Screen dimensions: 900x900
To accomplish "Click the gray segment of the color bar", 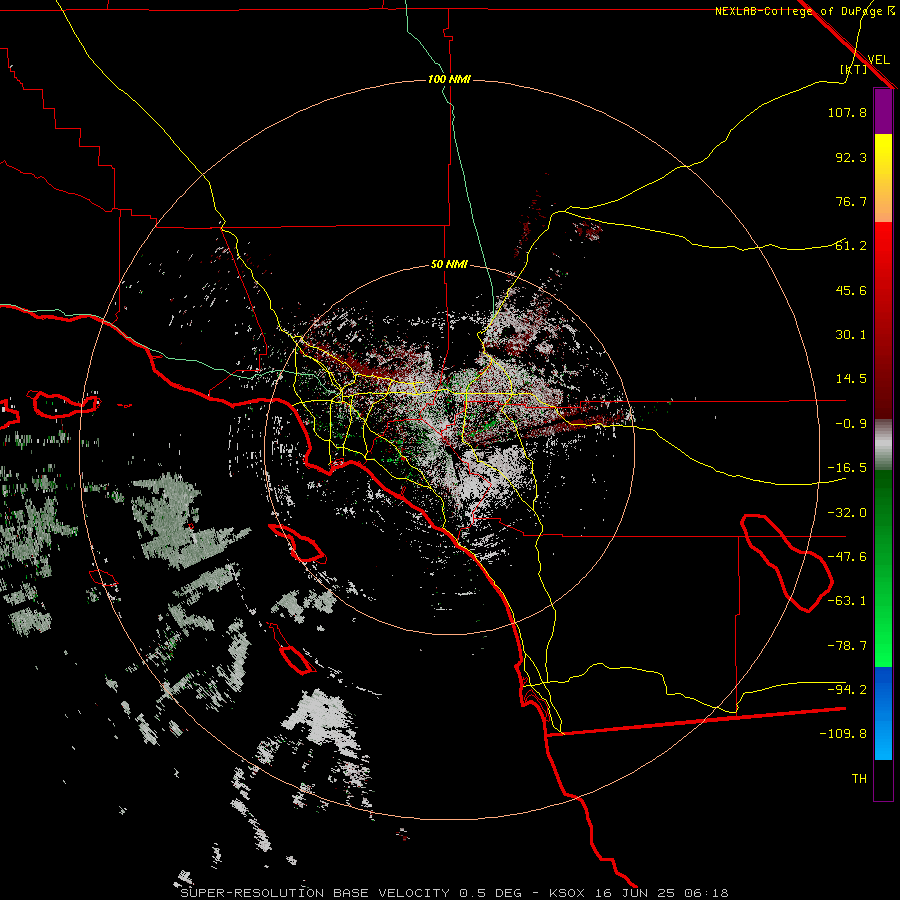I will point(883,445).
